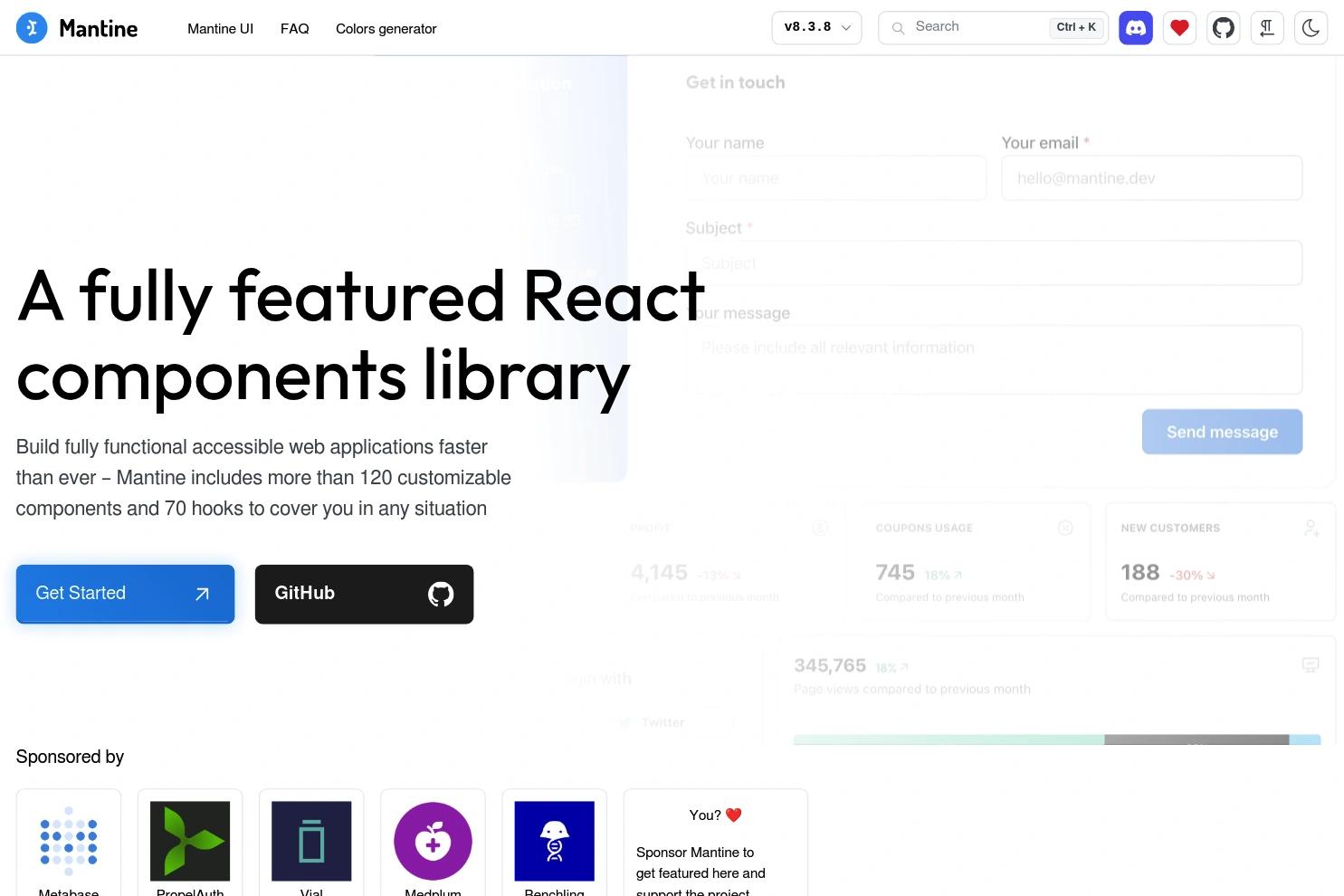The height and width of the screenshot is (896, 1344).
Task: Click the 188 new customers value
Action: (1139, 572)
